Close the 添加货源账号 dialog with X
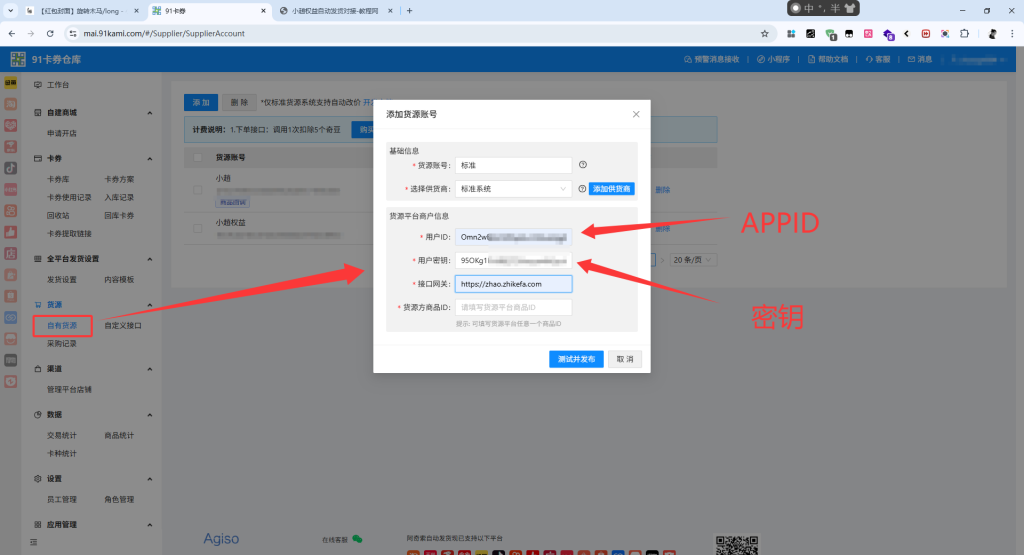The width and height of the screenshot is (1024, 555). 636,114
